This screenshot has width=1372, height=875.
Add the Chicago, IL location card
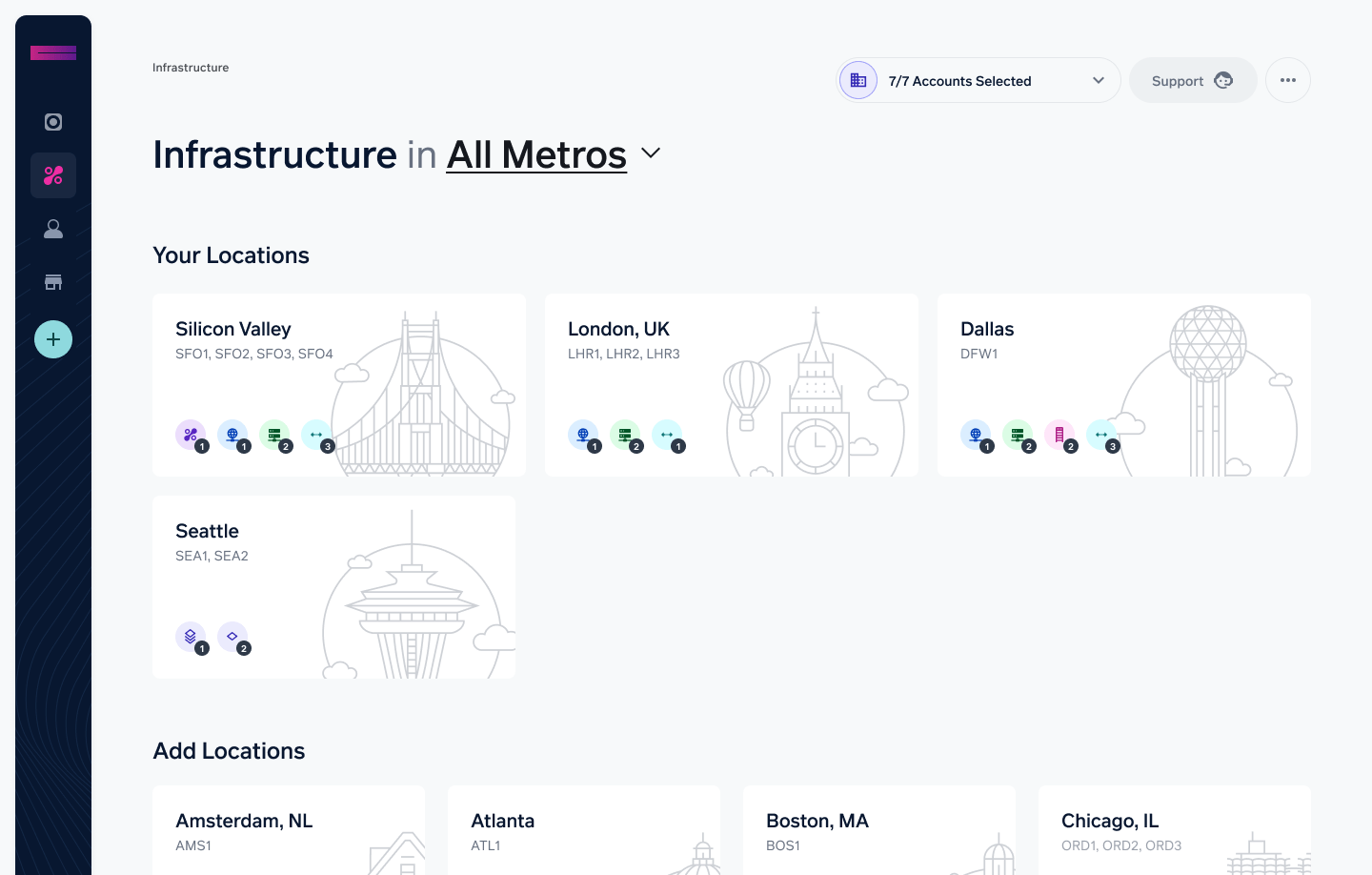pos(1175,830)
